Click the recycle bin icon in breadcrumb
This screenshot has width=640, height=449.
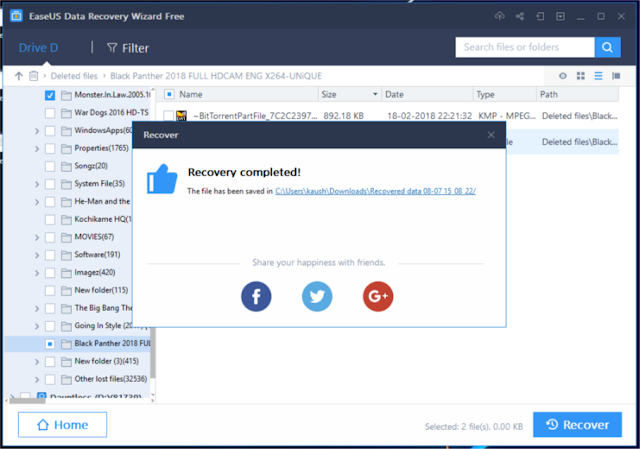(33, 76)
